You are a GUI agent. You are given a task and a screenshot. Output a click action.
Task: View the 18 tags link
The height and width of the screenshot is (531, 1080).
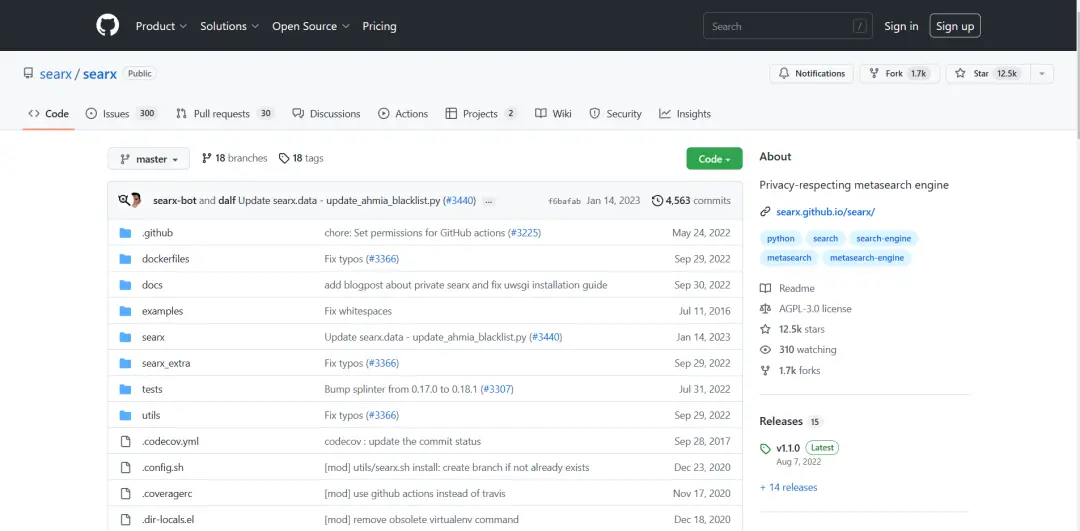301,158
